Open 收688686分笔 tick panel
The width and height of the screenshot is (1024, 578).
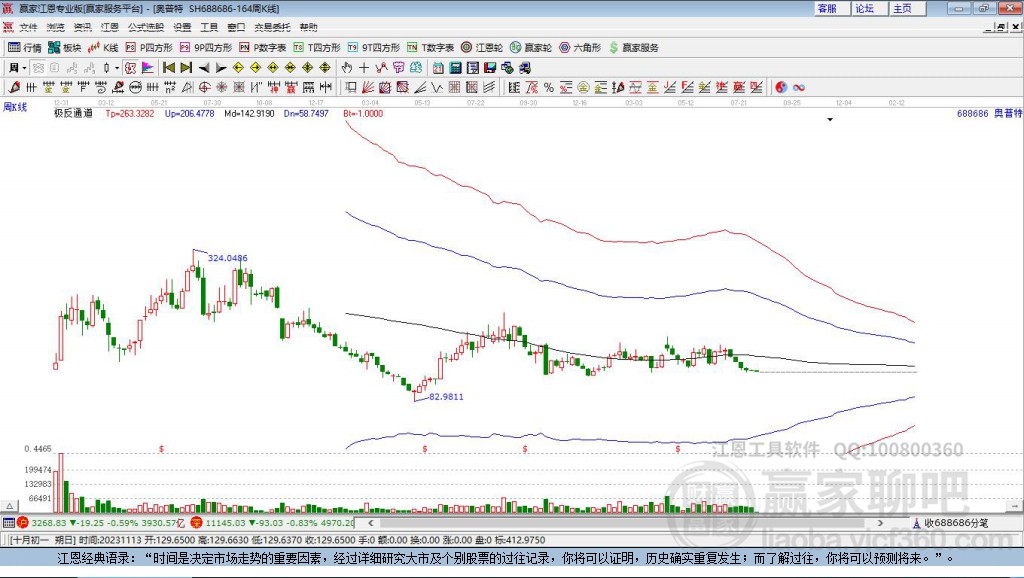pyautogui.click(x=951, y=523)
